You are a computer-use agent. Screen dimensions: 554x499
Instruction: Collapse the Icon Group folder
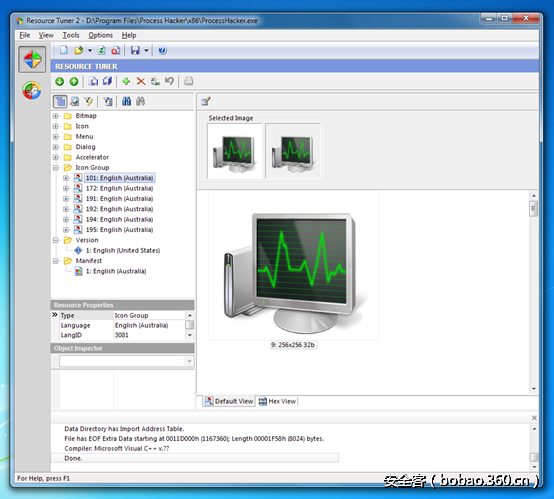[x=55, y=168]
